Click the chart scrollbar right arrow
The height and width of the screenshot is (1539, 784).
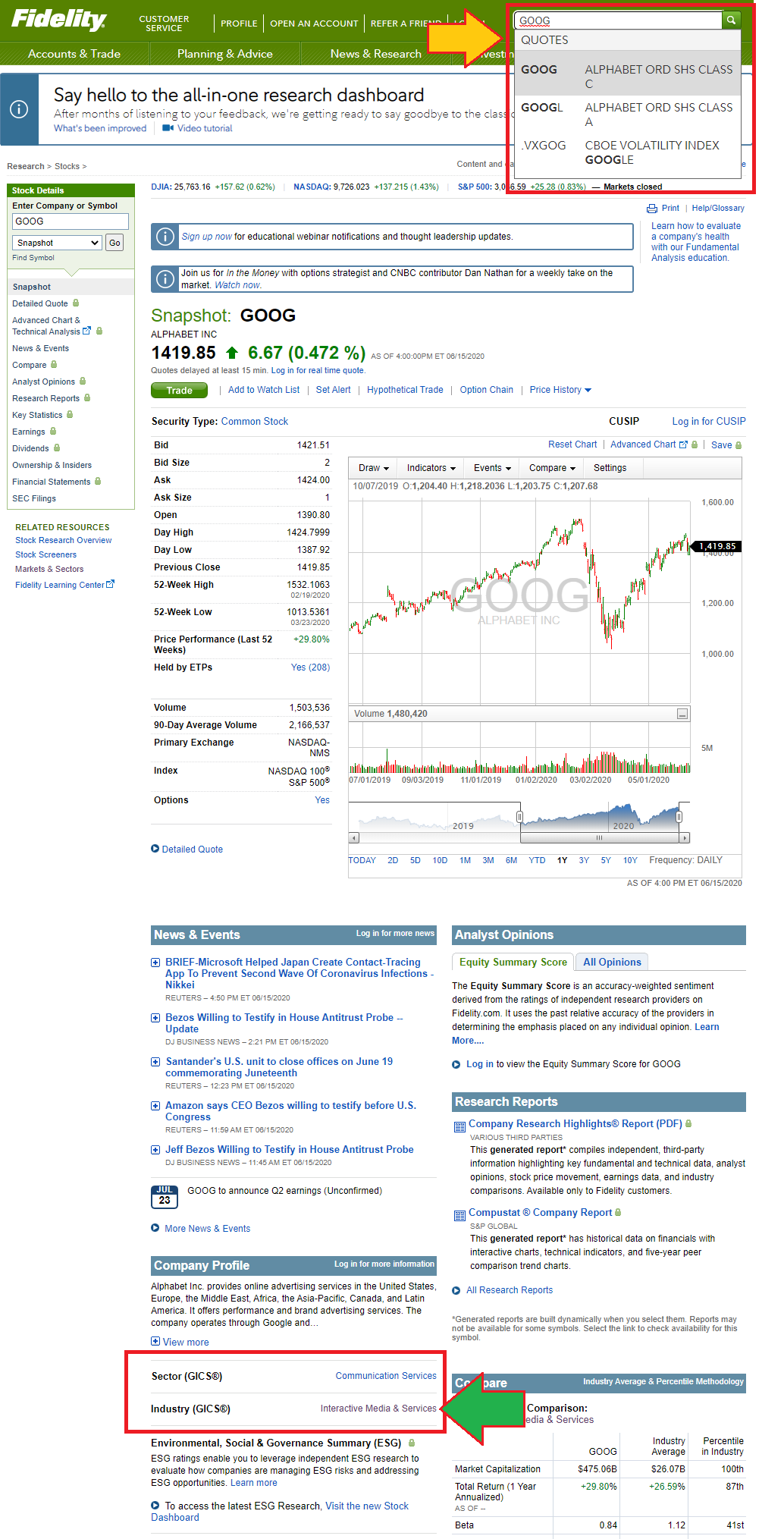point(685,838)
